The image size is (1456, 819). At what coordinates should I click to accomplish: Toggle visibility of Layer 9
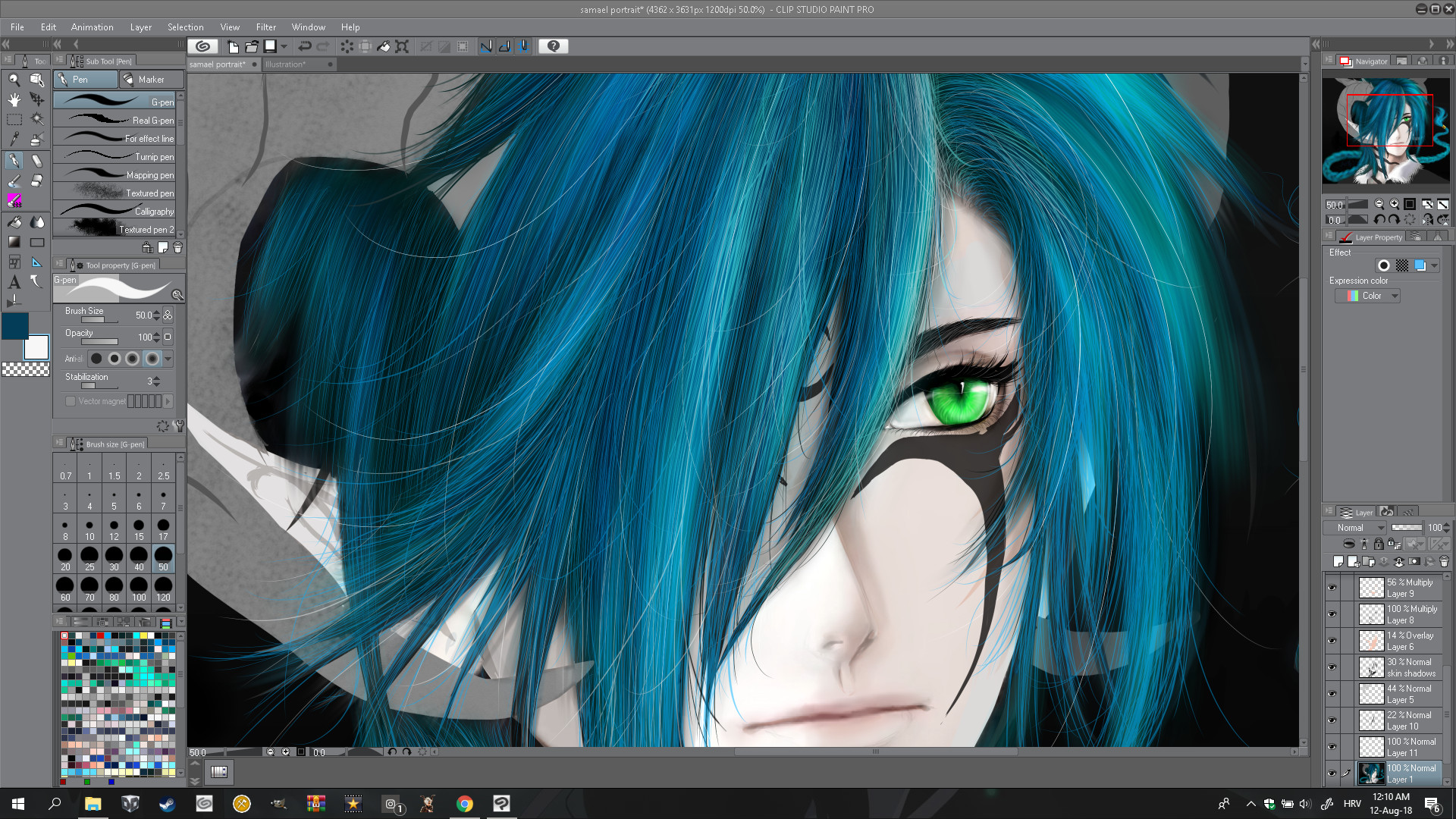(1332, 588)
